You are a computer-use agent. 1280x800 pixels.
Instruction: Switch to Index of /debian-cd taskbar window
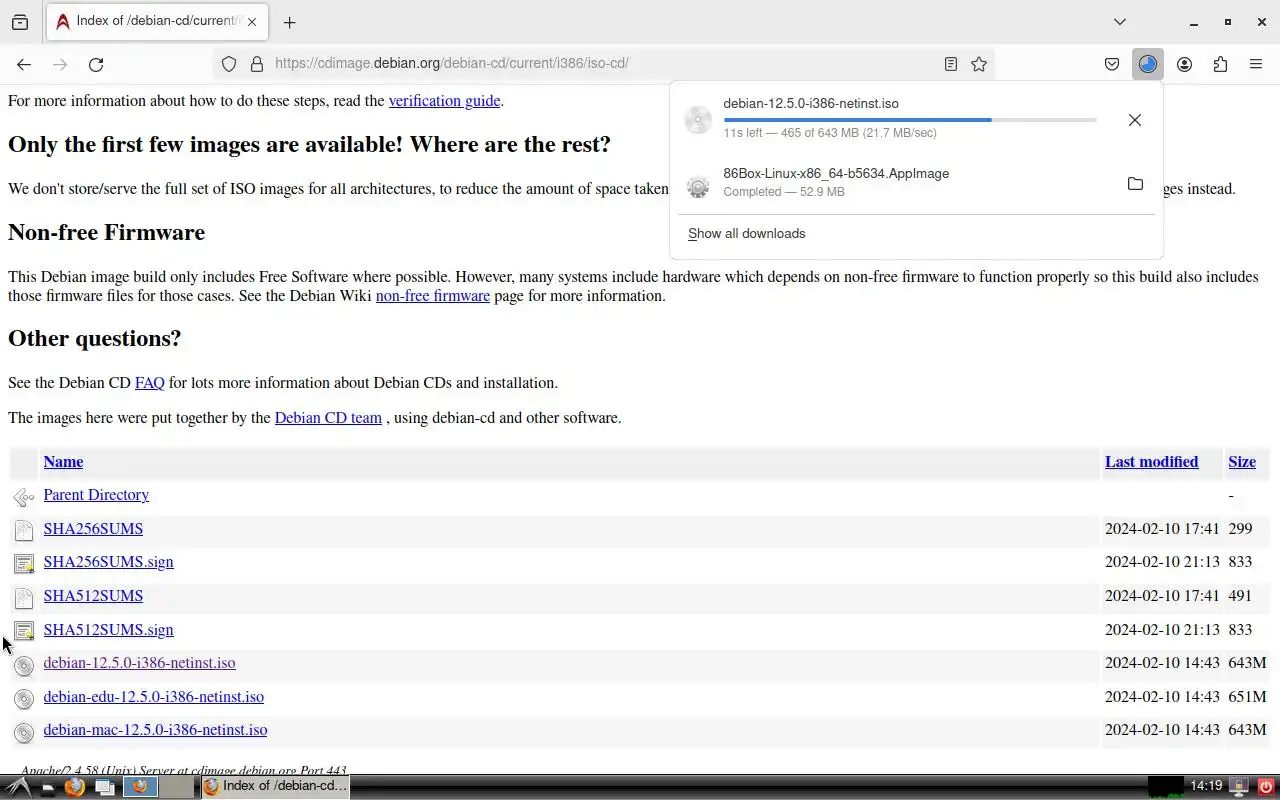tap(275, 787)
